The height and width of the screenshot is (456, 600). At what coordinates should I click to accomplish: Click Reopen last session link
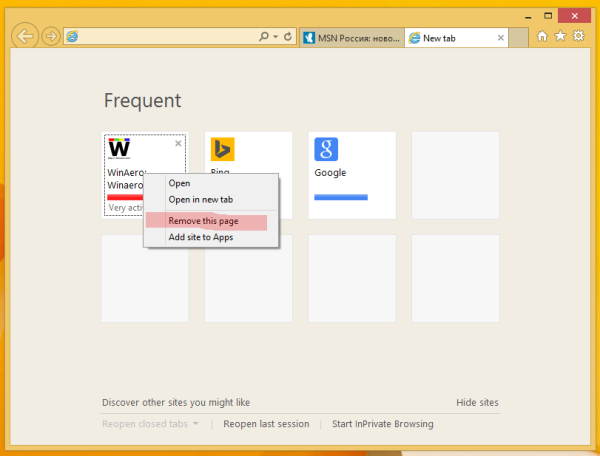point(266,424)
